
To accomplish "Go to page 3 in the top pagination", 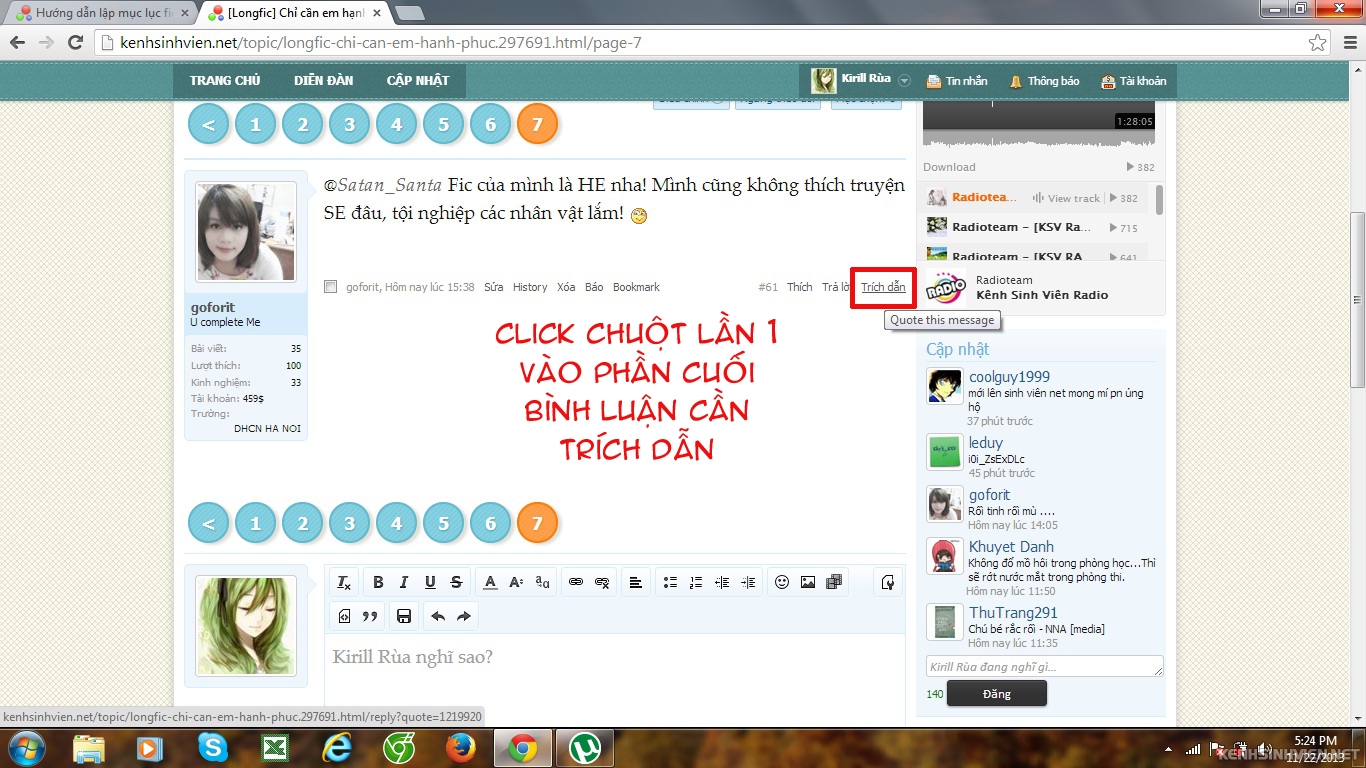I will (x=349, y=125).
